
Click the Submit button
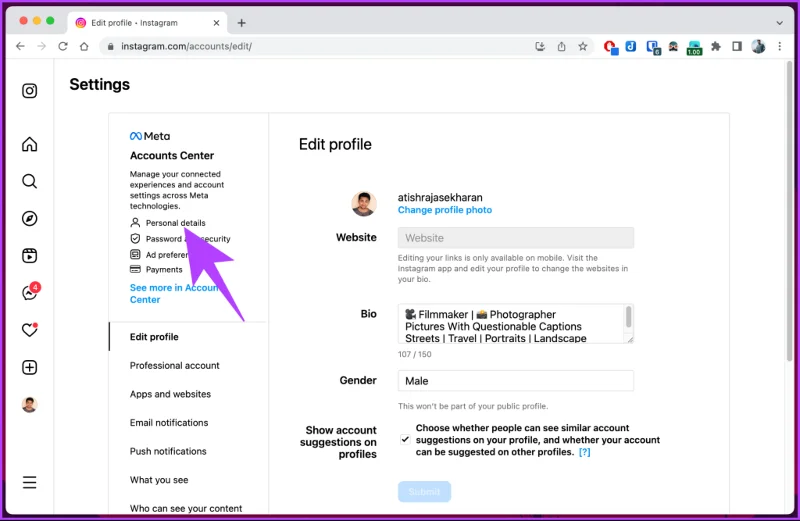click(x=424, y=491)
